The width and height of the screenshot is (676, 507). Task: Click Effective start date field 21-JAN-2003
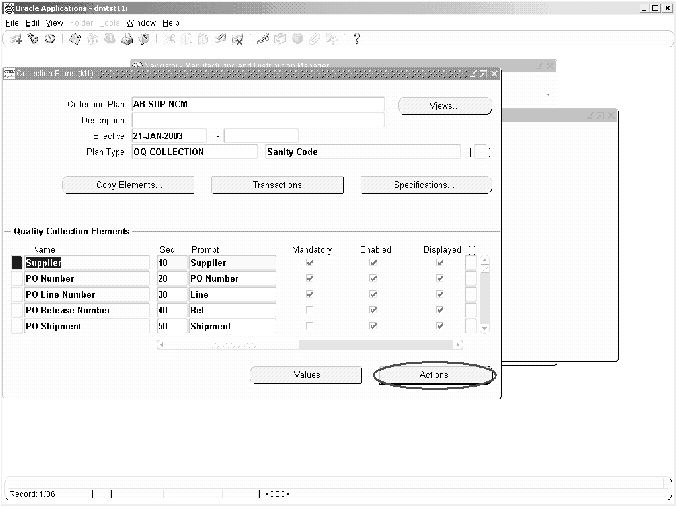(169, 136)
